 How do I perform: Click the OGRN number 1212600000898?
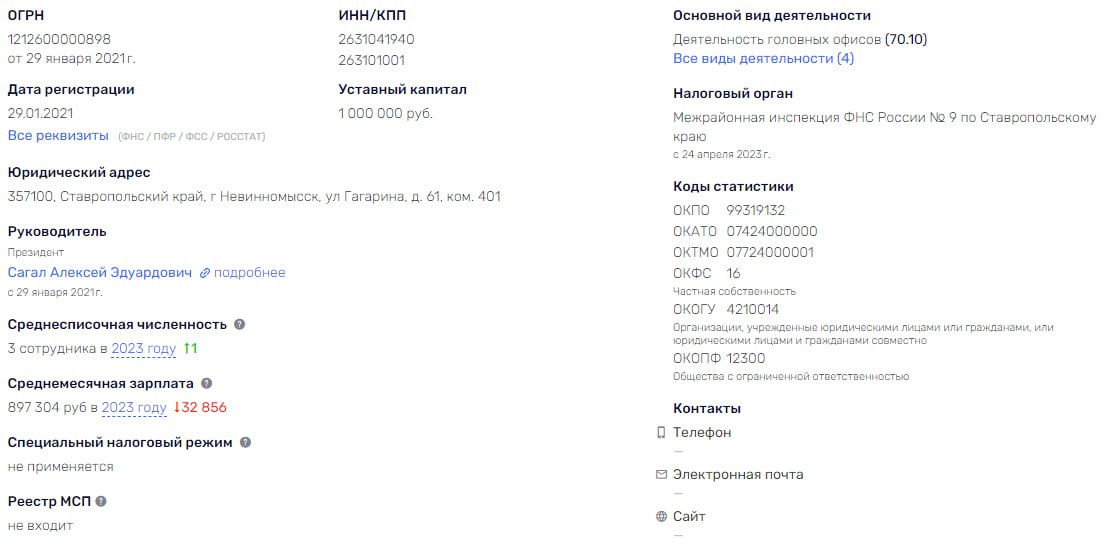[x=59, y=40]
